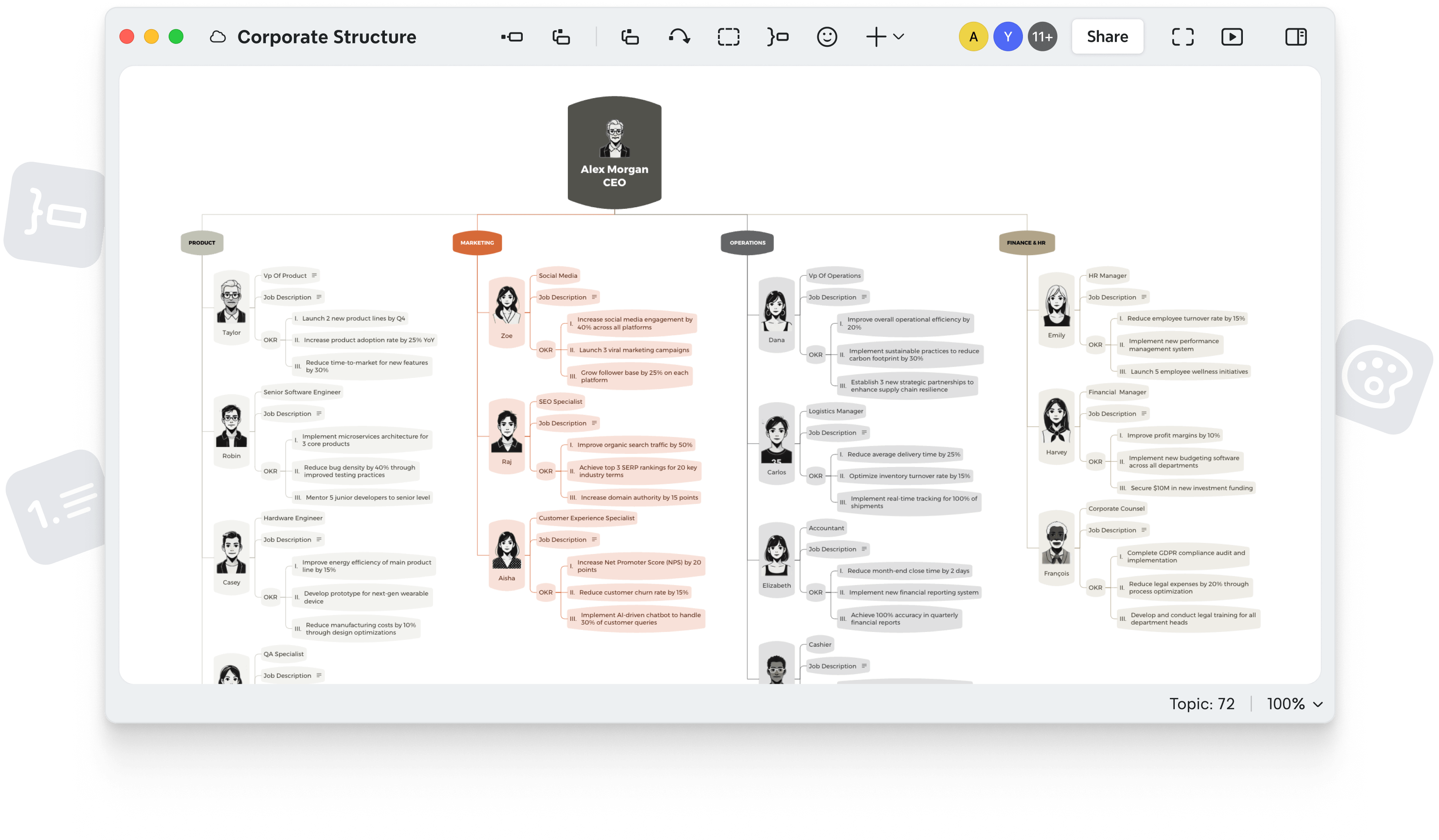Click the Undo arrow in the toolbar
This screenshot has height=840, width=1439.
pyautogui.click(x=679, y=37)
